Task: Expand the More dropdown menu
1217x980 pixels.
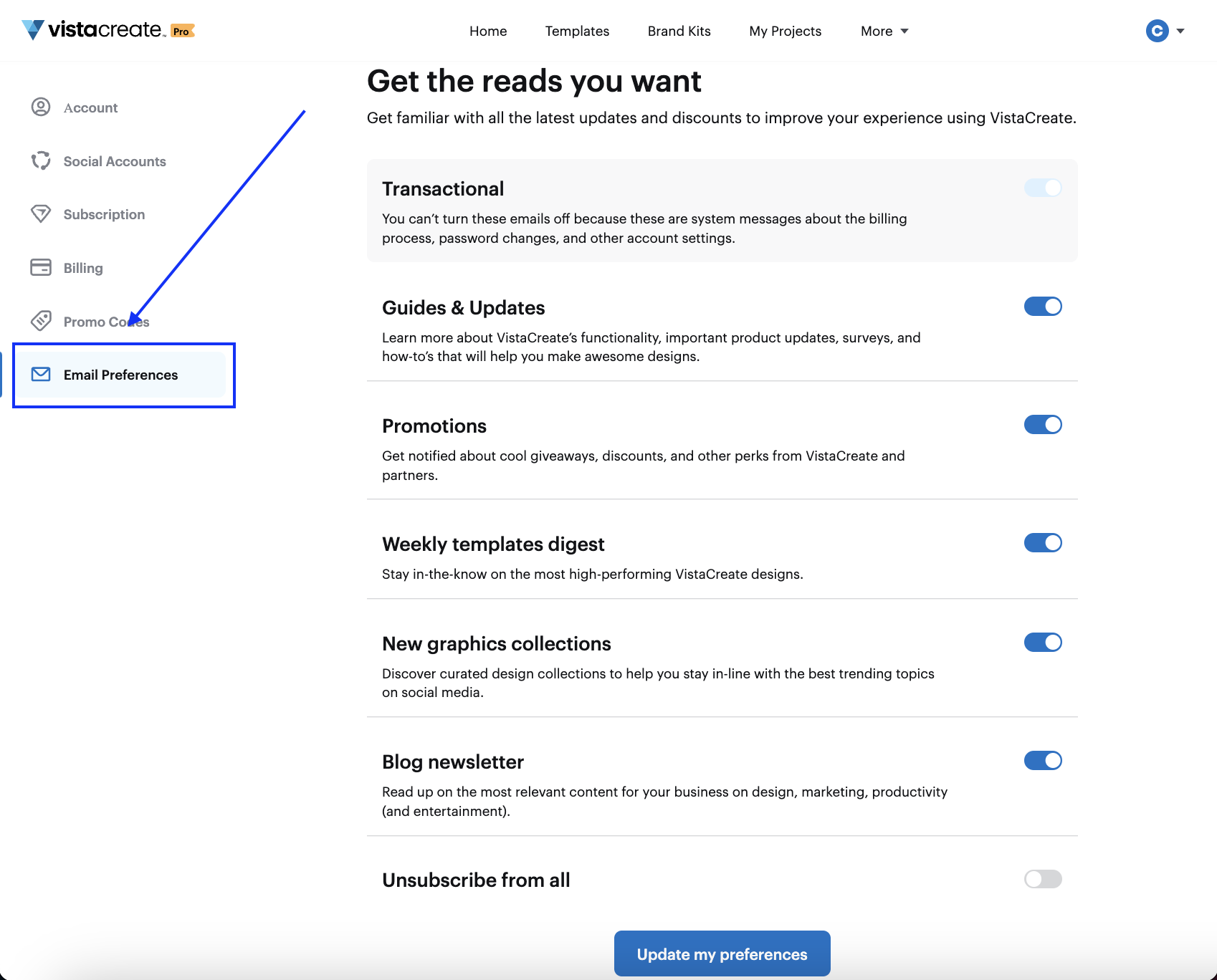Action: click(x=884, y=31)
